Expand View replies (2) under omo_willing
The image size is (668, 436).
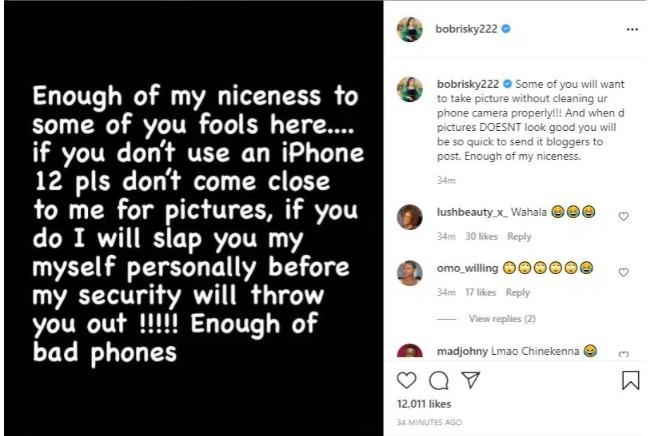[502, 318]
